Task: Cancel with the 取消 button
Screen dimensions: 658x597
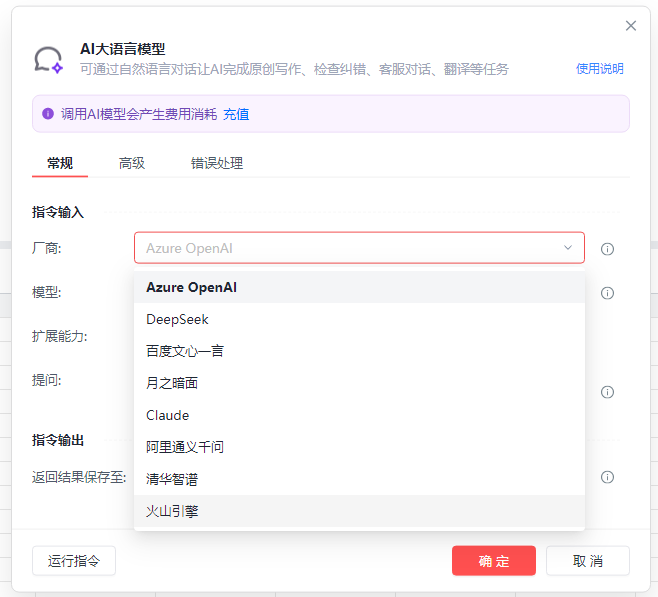Action: [588, 561]
